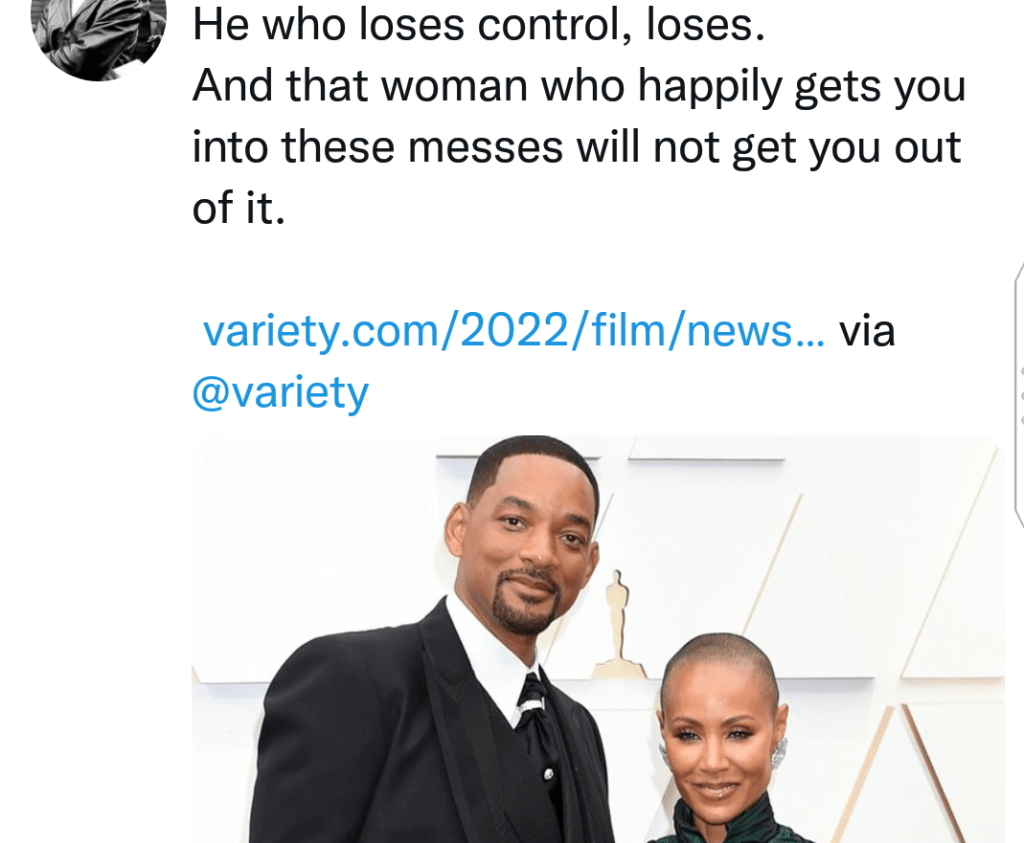Click the line "He who loses control, loses."
The width and height of the screenshot is (1024, 843).
(479, 25)
